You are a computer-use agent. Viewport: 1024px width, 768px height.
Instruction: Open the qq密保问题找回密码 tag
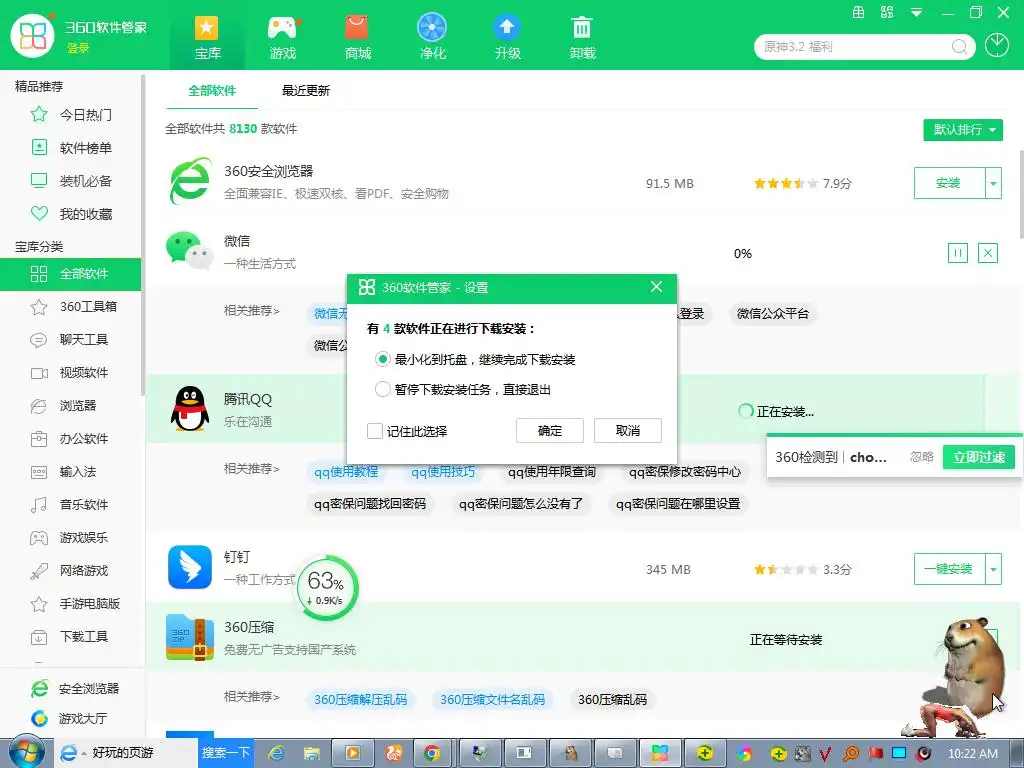click(370, 504)
